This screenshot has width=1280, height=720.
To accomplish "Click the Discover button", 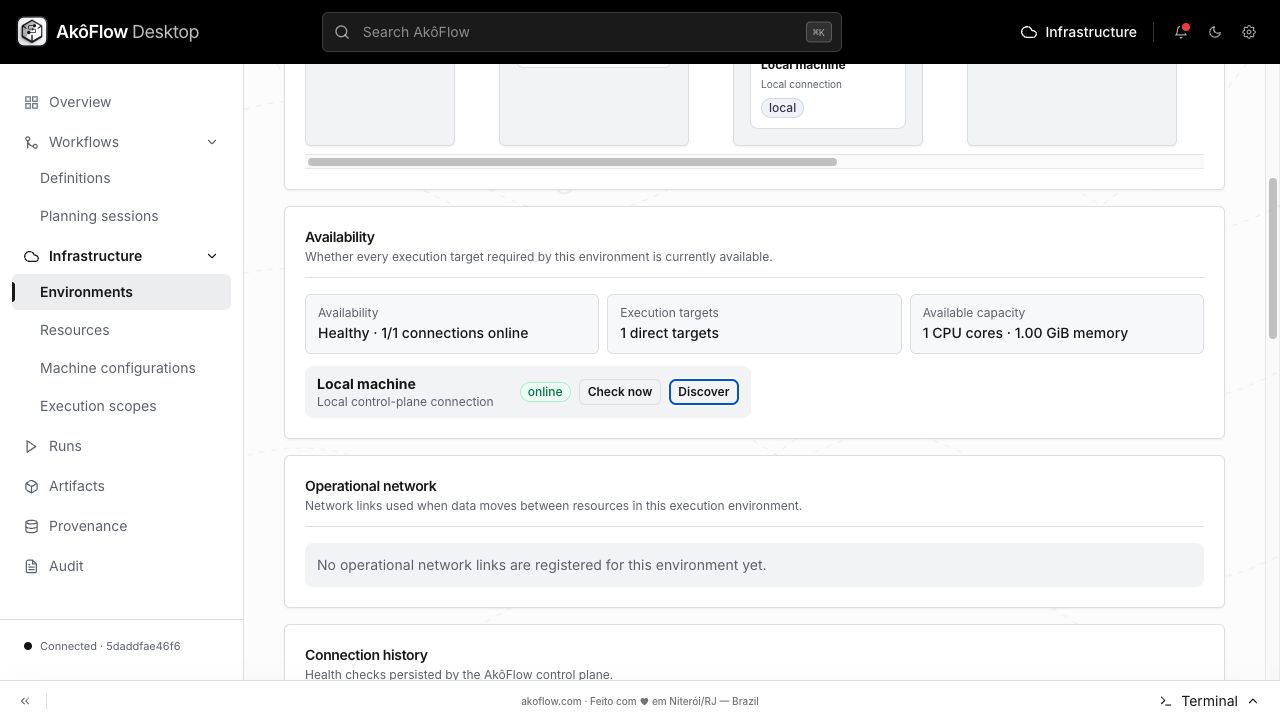I will pyautogui.click(x=704, y=392).
